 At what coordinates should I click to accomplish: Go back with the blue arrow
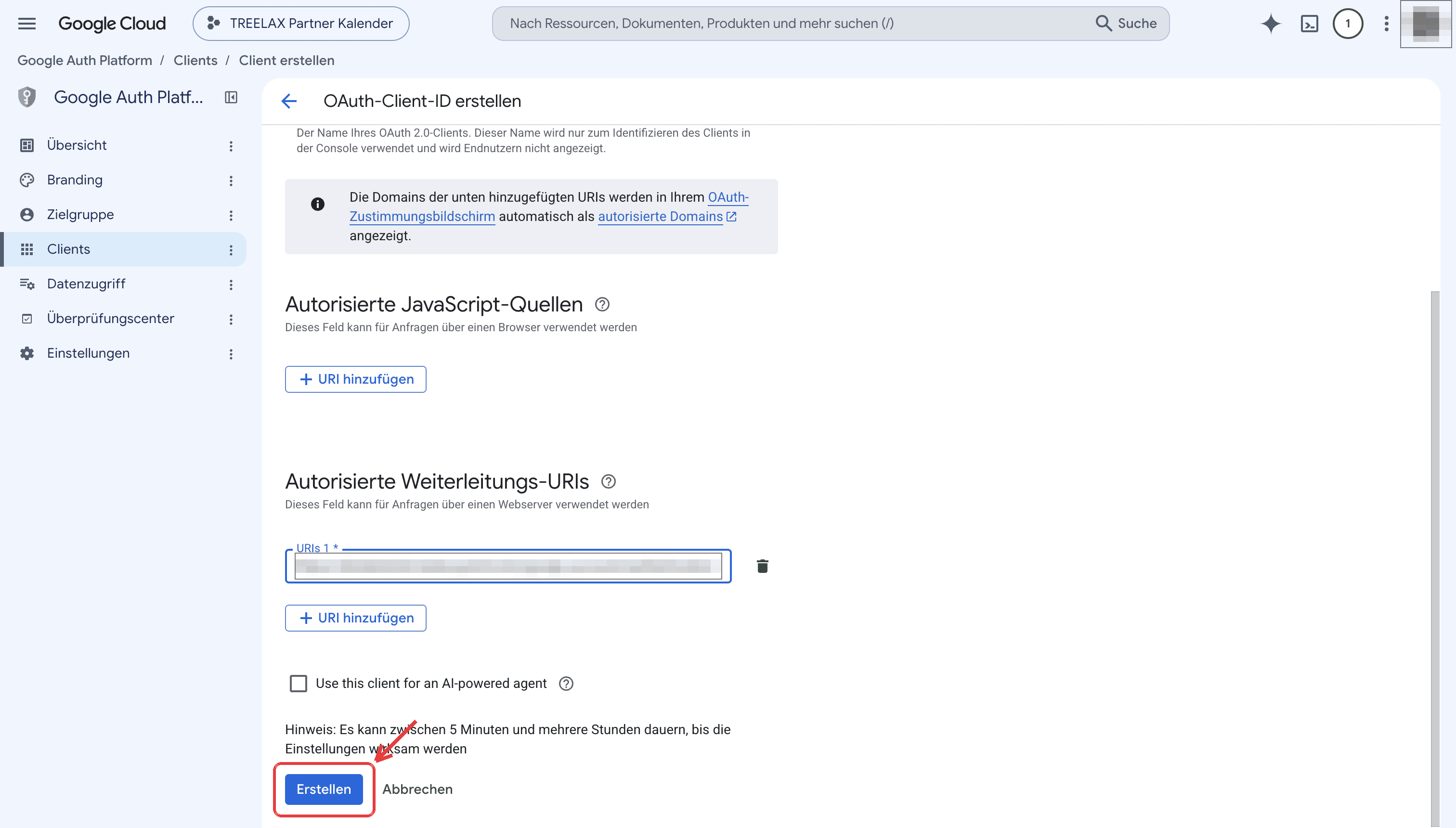tap(289, 101)
